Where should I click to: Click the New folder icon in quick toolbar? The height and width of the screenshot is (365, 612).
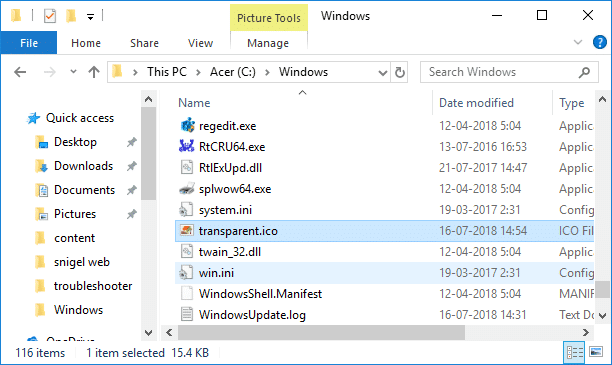[x=71, y=16]
